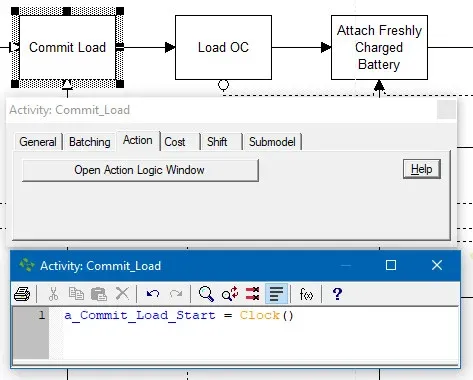Viewport: 473px width, 380px height.
Task: Click the gray button in properties title bar
Action: [446, 110]
